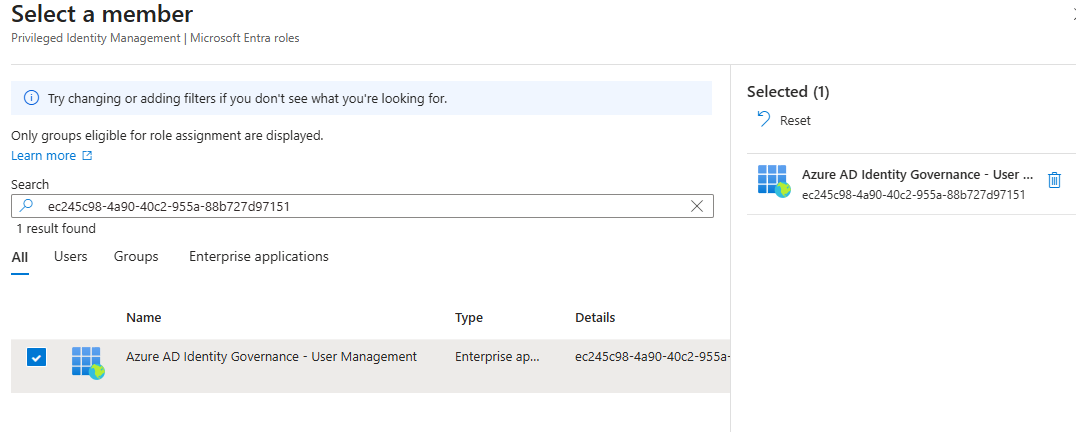
Task: Click into the search input field
Action: point(362,206)
